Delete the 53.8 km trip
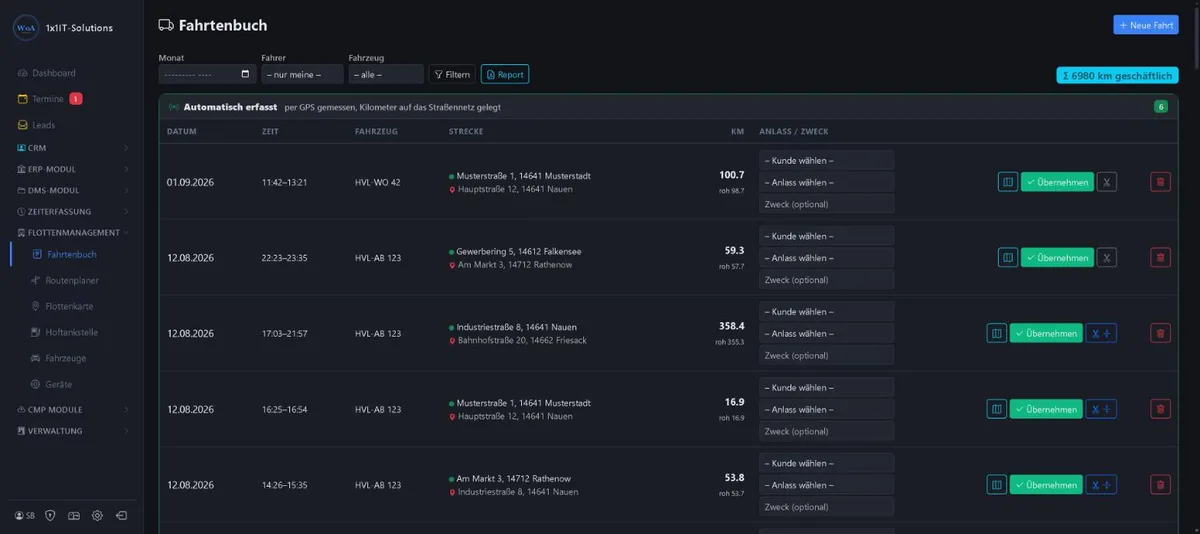The width and height of the screenshot is (1200, 534). [x=1160, y=484]
